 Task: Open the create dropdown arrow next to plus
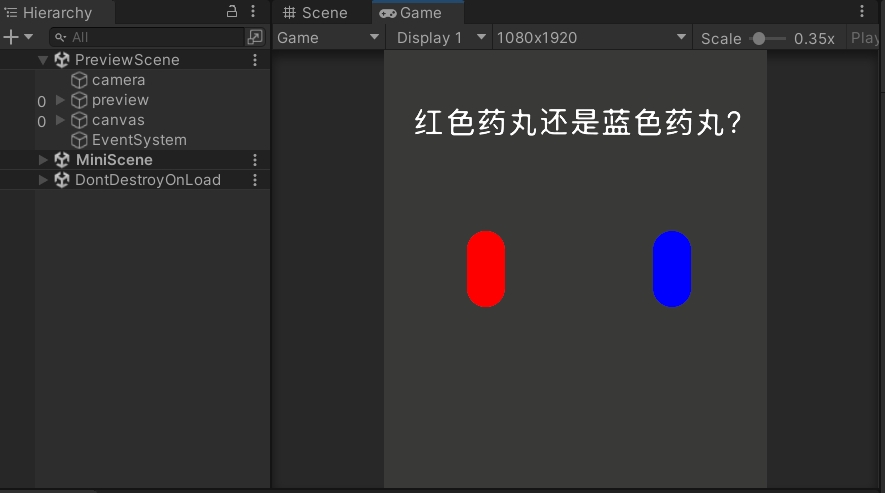click(x=29, y=37)
